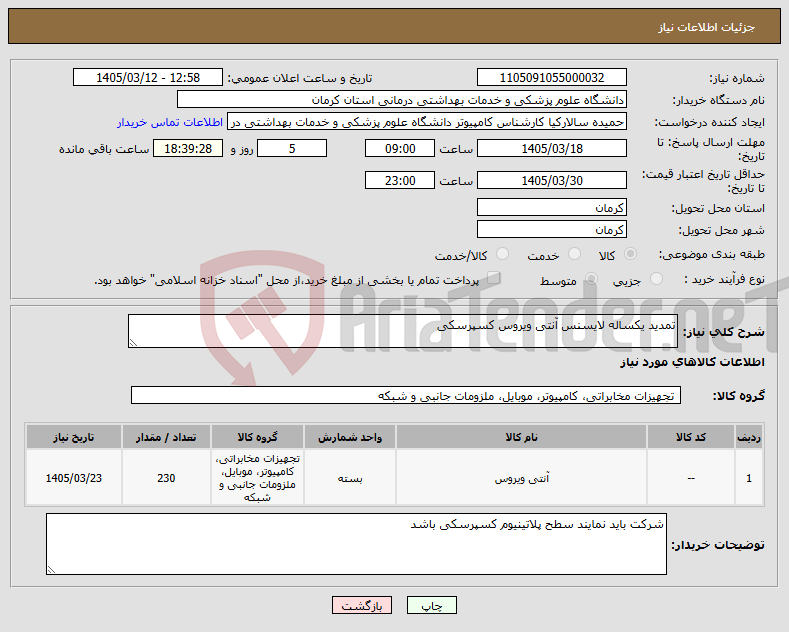Click the general description textarea about Kaspersky license
This screenshot has height=632, width=789.
tap(403, 331)
